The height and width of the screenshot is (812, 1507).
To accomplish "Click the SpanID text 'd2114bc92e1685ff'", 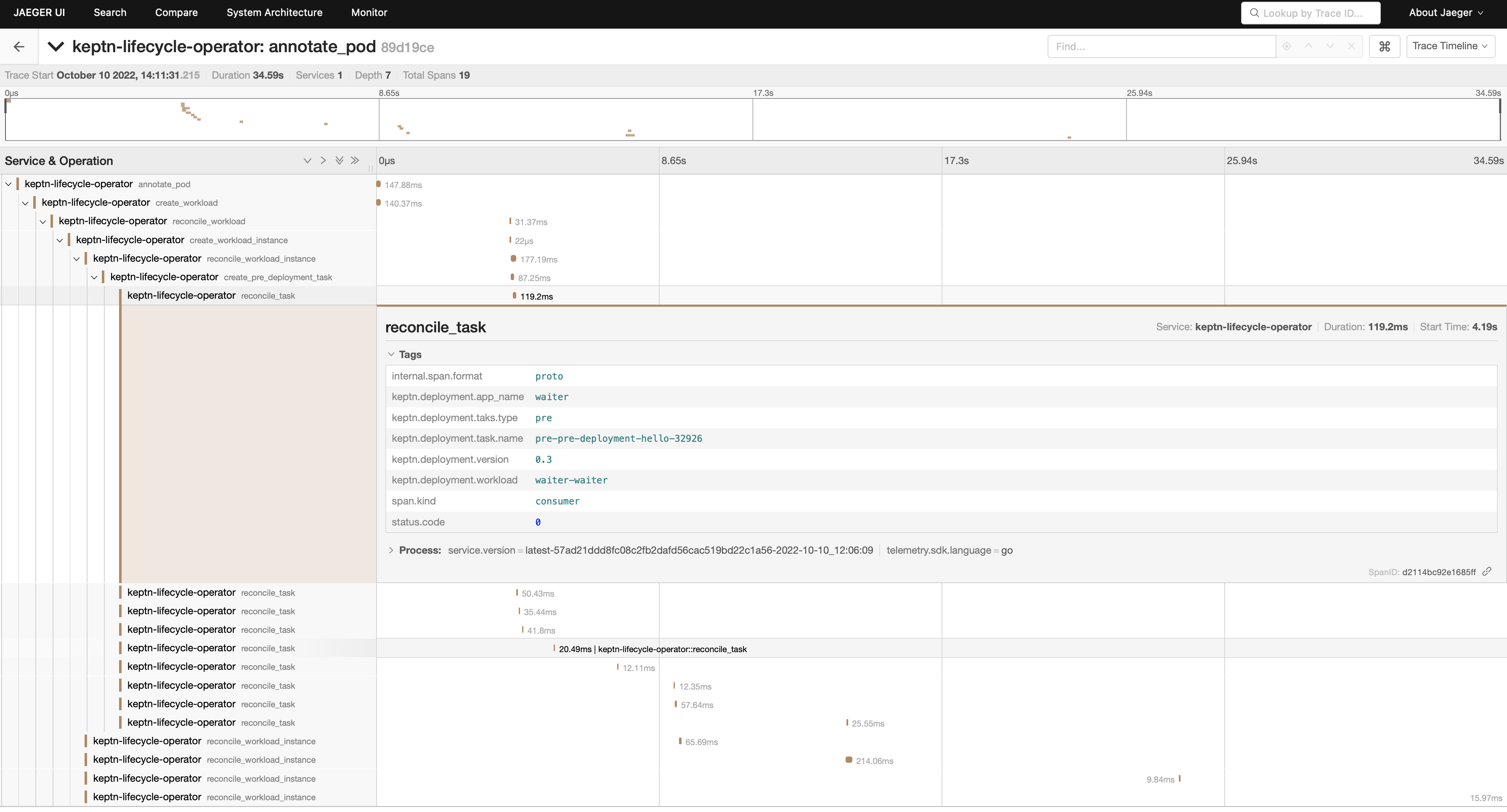I will coord(1438,572).
